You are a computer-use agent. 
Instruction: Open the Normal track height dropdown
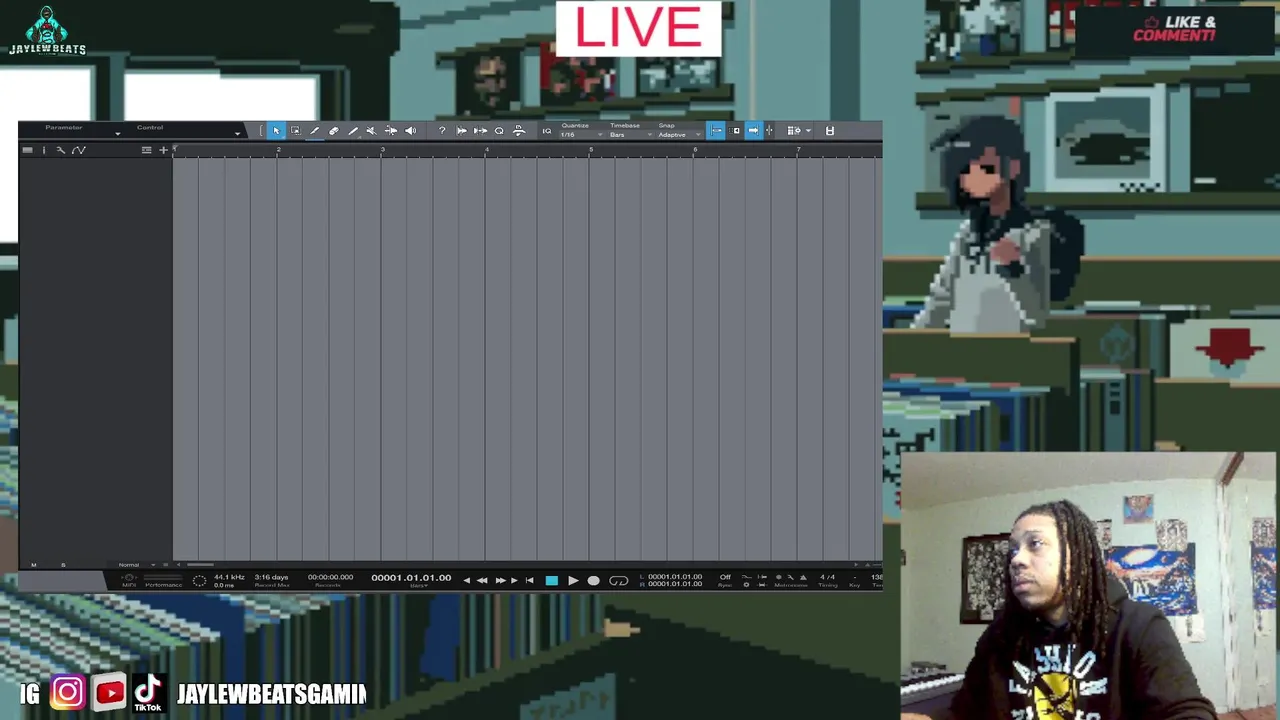136,565
